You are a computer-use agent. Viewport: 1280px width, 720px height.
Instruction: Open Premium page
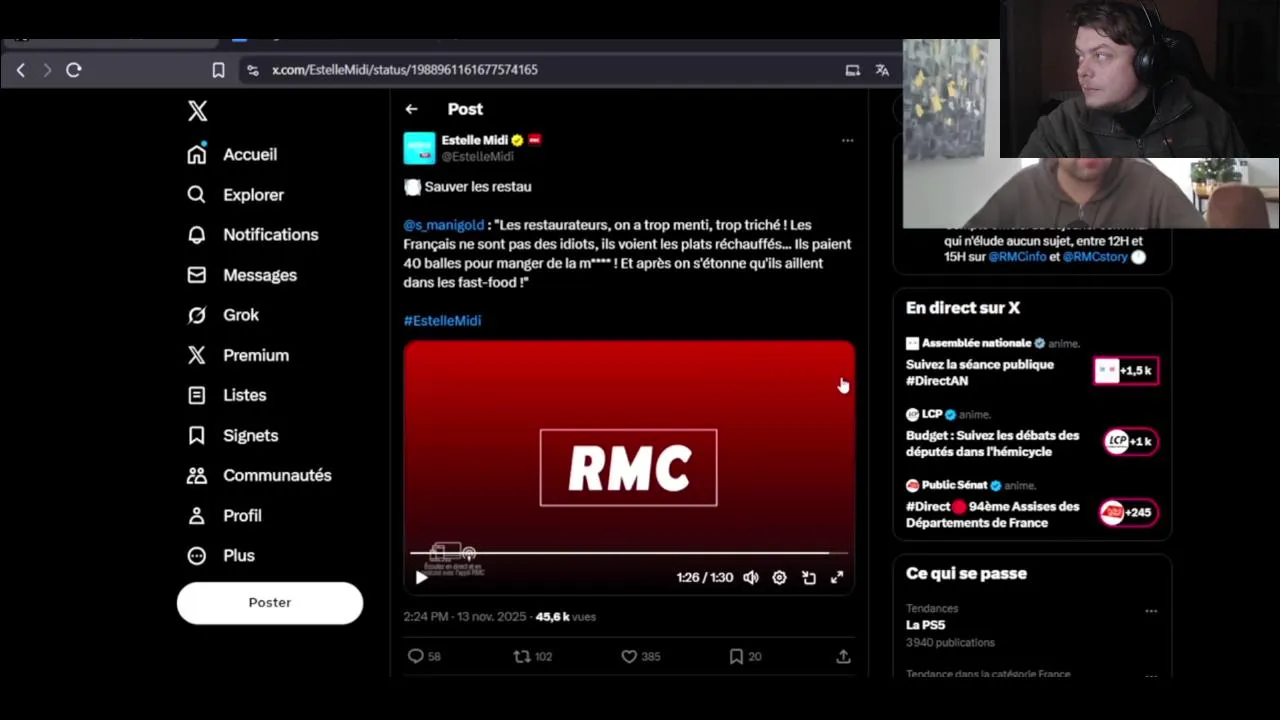tap(238, 355)
